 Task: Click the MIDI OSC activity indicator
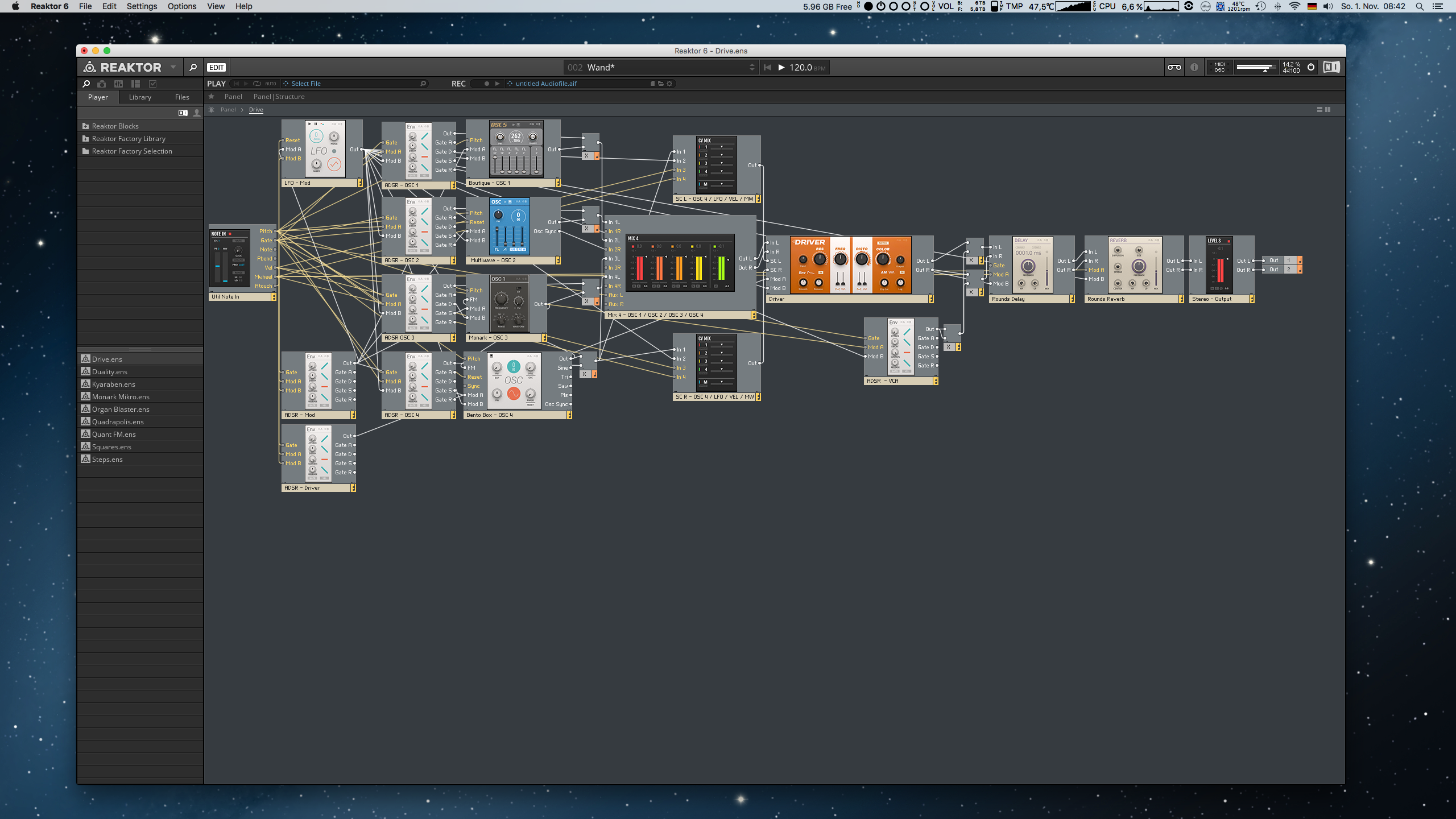click(x=1219, y=67)
